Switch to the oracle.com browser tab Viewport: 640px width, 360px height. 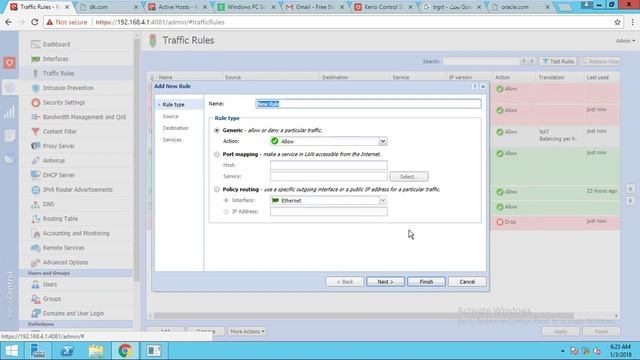click(x=520, y=7)
